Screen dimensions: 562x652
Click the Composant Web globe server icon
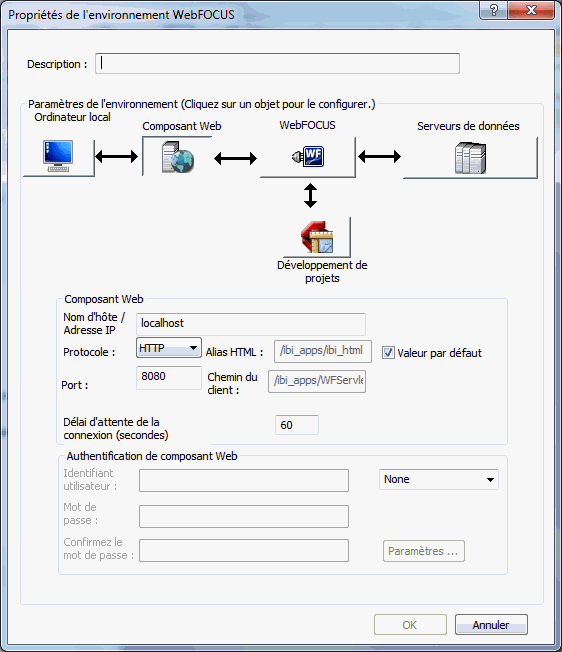(178, 157)
